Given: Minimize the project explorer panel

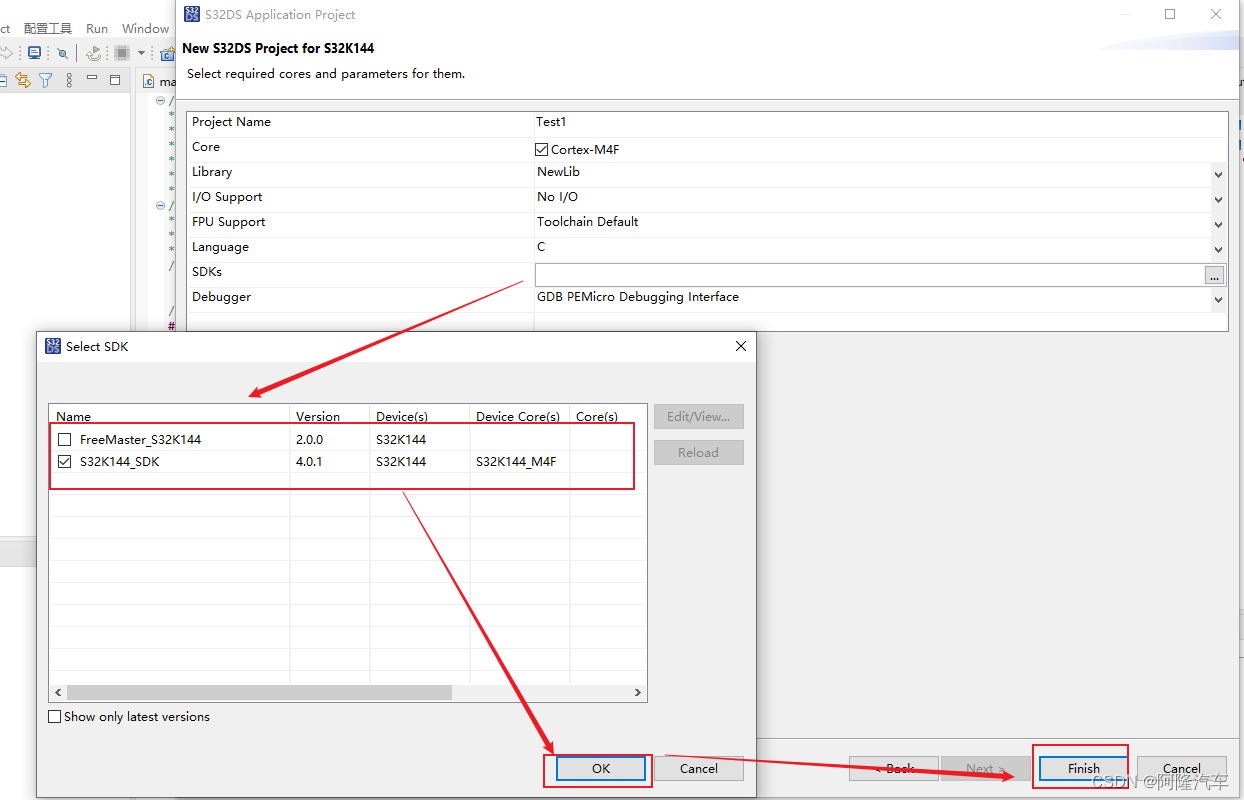Looking at the screenshot, I should click(92, 79).
